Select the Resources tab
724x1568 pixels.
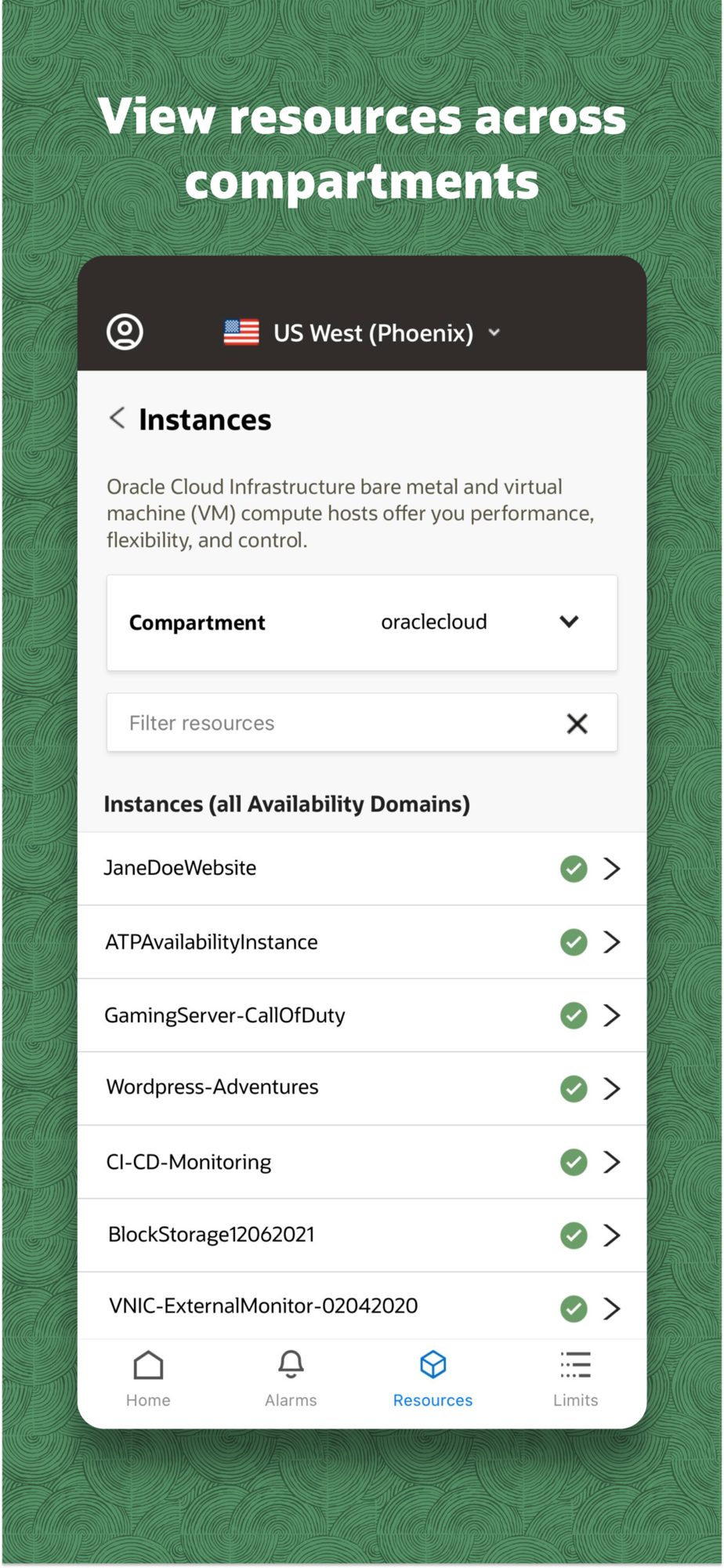pos(433,1379)
